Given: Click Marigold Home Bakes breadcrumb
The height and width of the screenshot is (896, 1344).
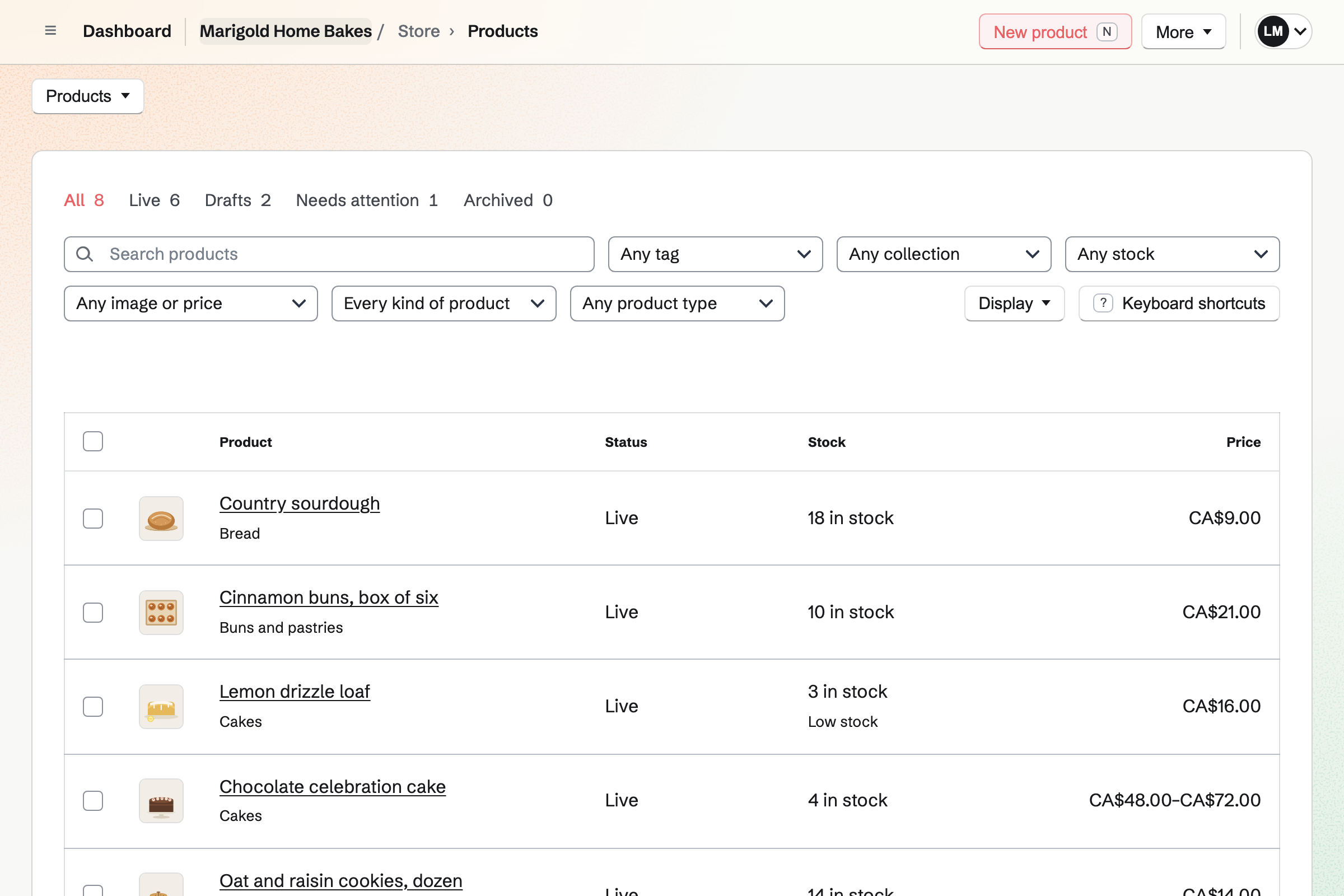Looking at the screenshot, I should pyautogui.click(x=285, y=31).
